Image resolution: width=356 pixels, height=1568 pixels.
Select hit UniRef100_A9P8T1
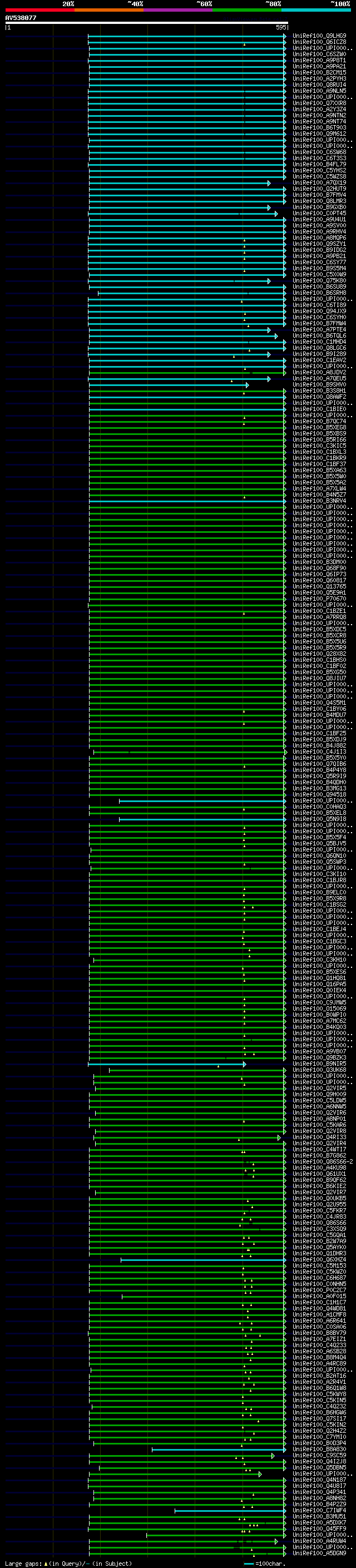click(319, 60)
